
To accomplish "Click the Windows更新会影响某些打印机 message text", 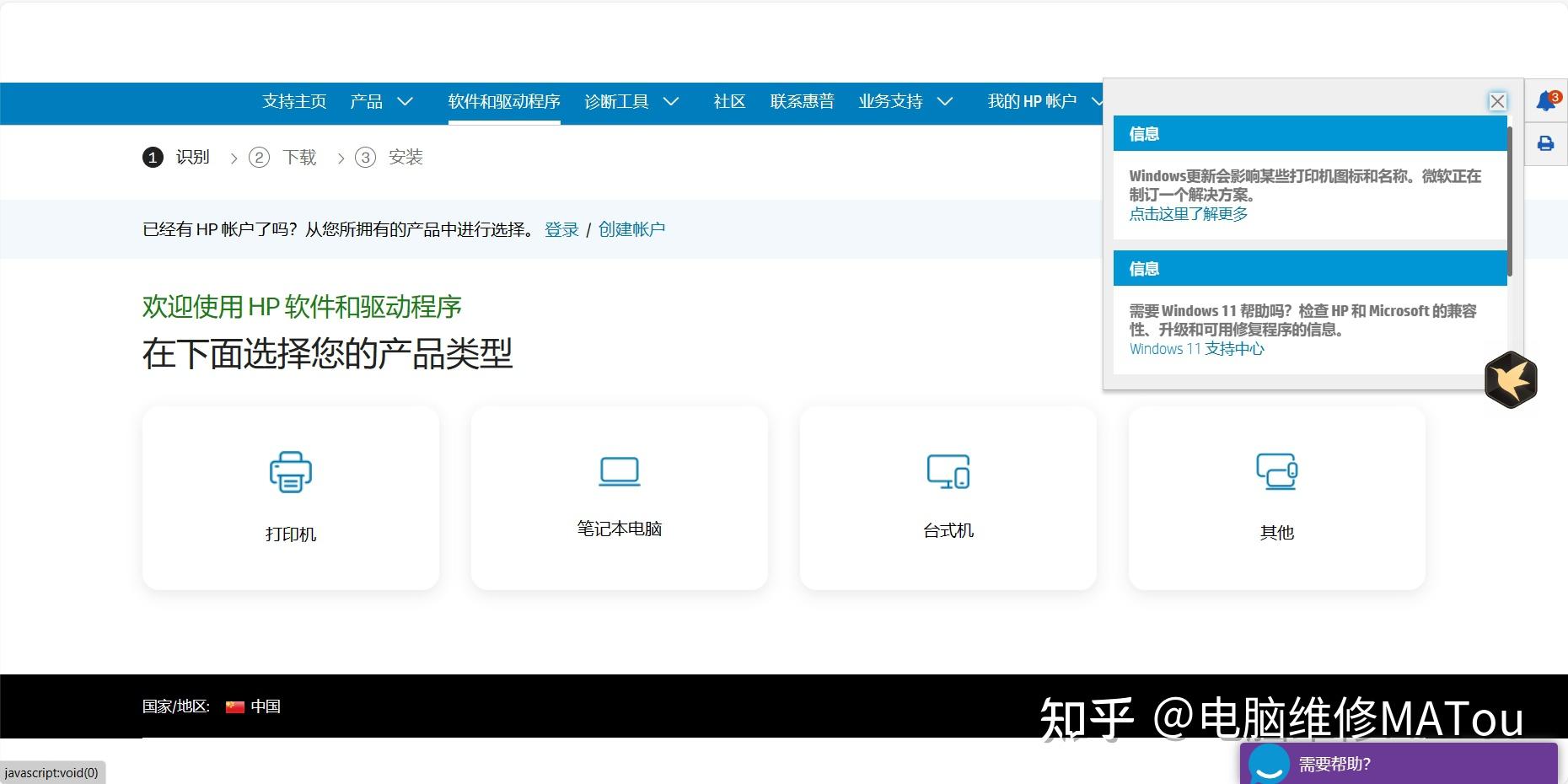I will pyautogui.click(x=1305, y=185).
